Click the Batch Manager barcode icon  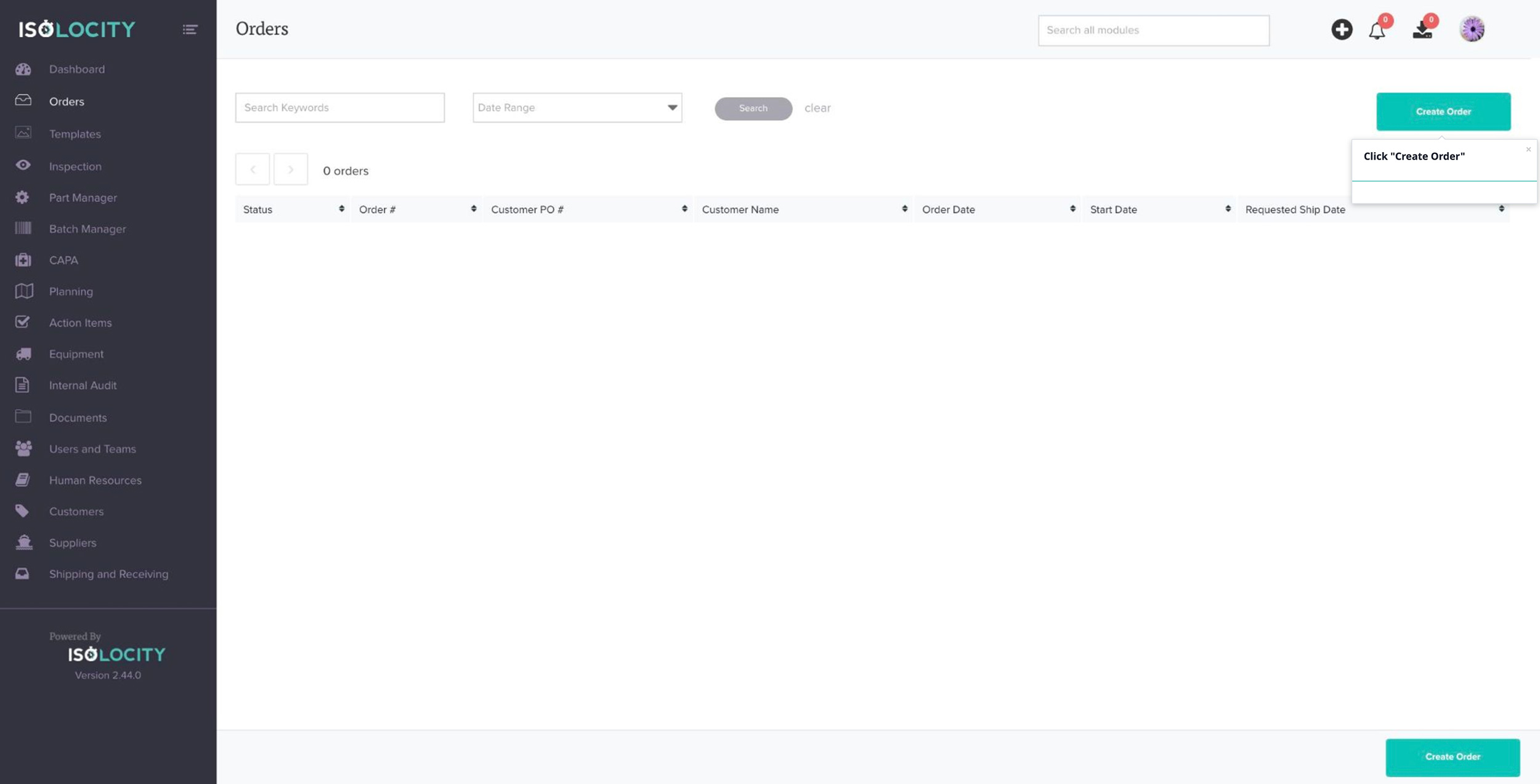click(23, 228)
